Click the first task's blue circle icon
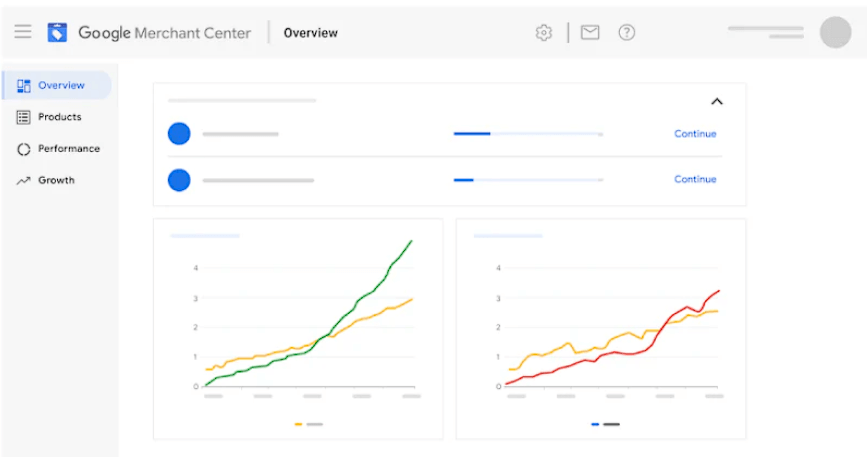Screen dimensions: 867x457 tap(179, 134)
